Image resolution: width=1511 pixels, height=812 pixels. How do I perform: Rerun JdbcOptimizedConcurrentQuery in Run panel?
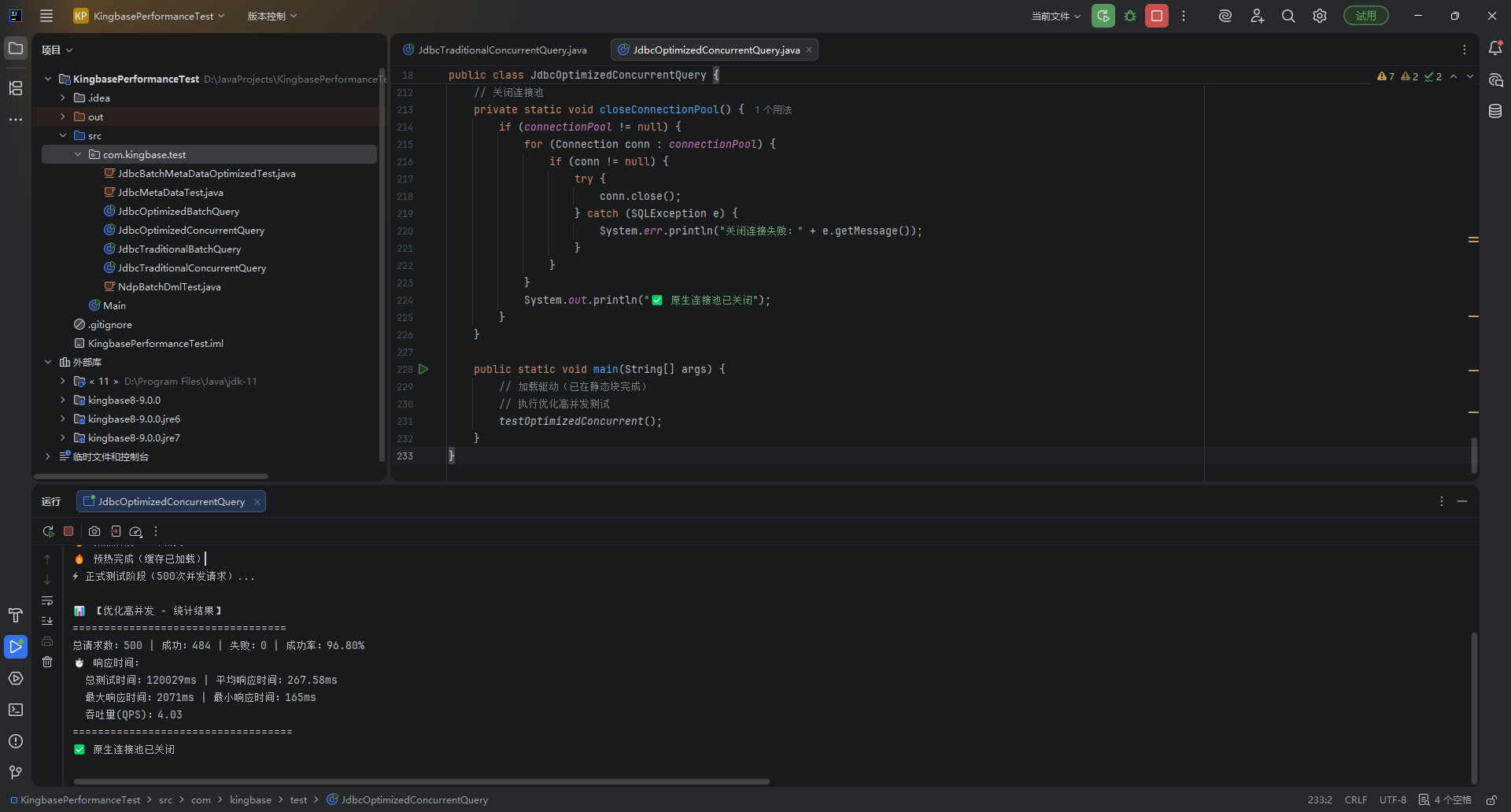point(48,531)
